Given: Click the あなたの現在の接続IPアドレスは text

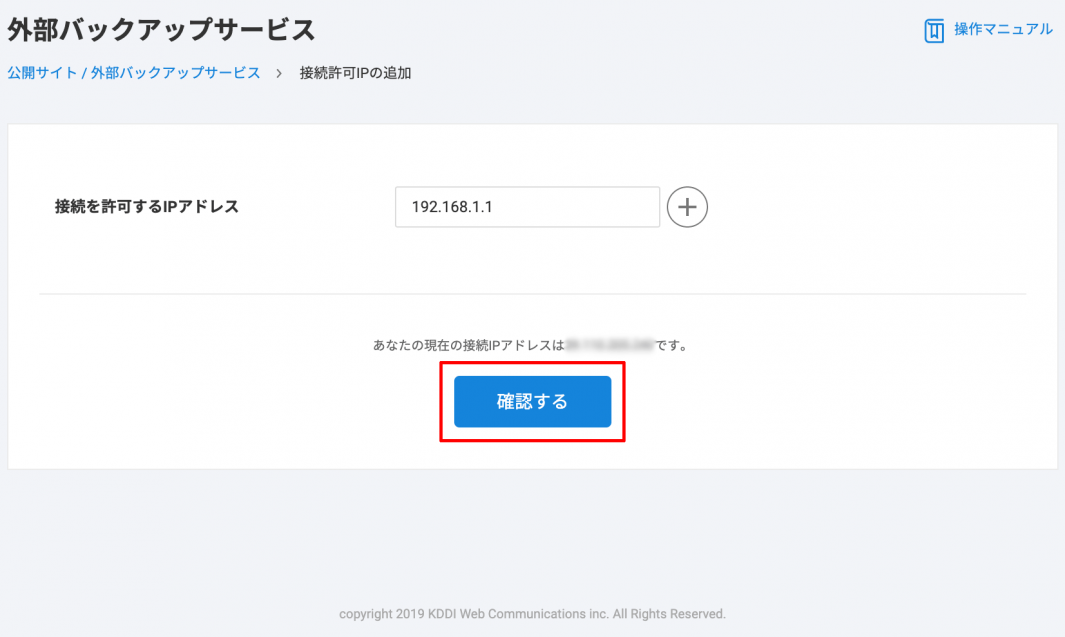Looking at the screenshot, I should pos(468,345).
